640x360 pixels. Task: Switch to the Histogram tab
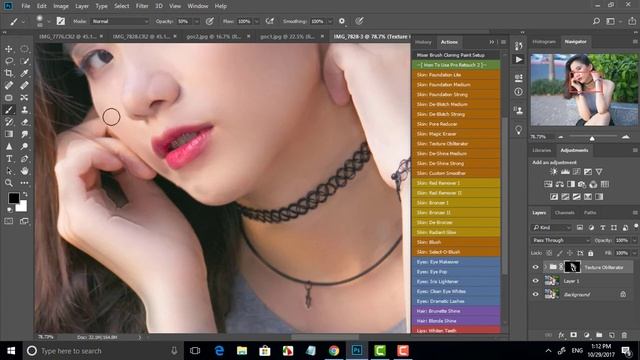544,42
